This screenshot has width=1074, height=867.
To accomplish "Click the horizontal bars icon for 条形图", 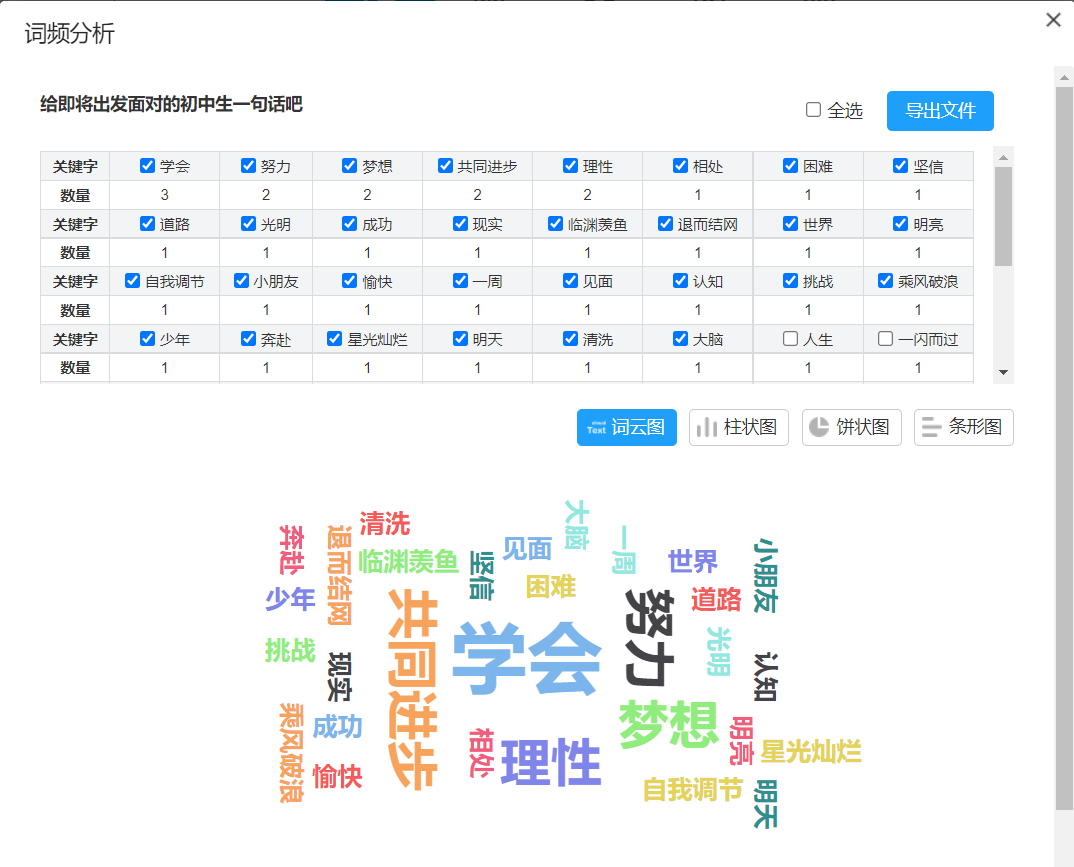I will click(931, 427).
